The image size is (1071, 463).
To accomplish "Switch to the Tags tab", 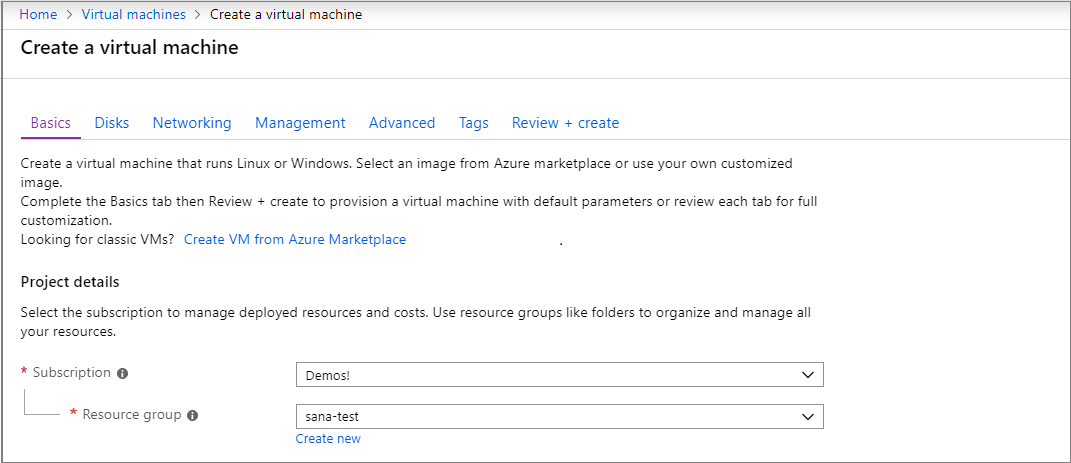I will pyautogui.click(x=474, y=123).
